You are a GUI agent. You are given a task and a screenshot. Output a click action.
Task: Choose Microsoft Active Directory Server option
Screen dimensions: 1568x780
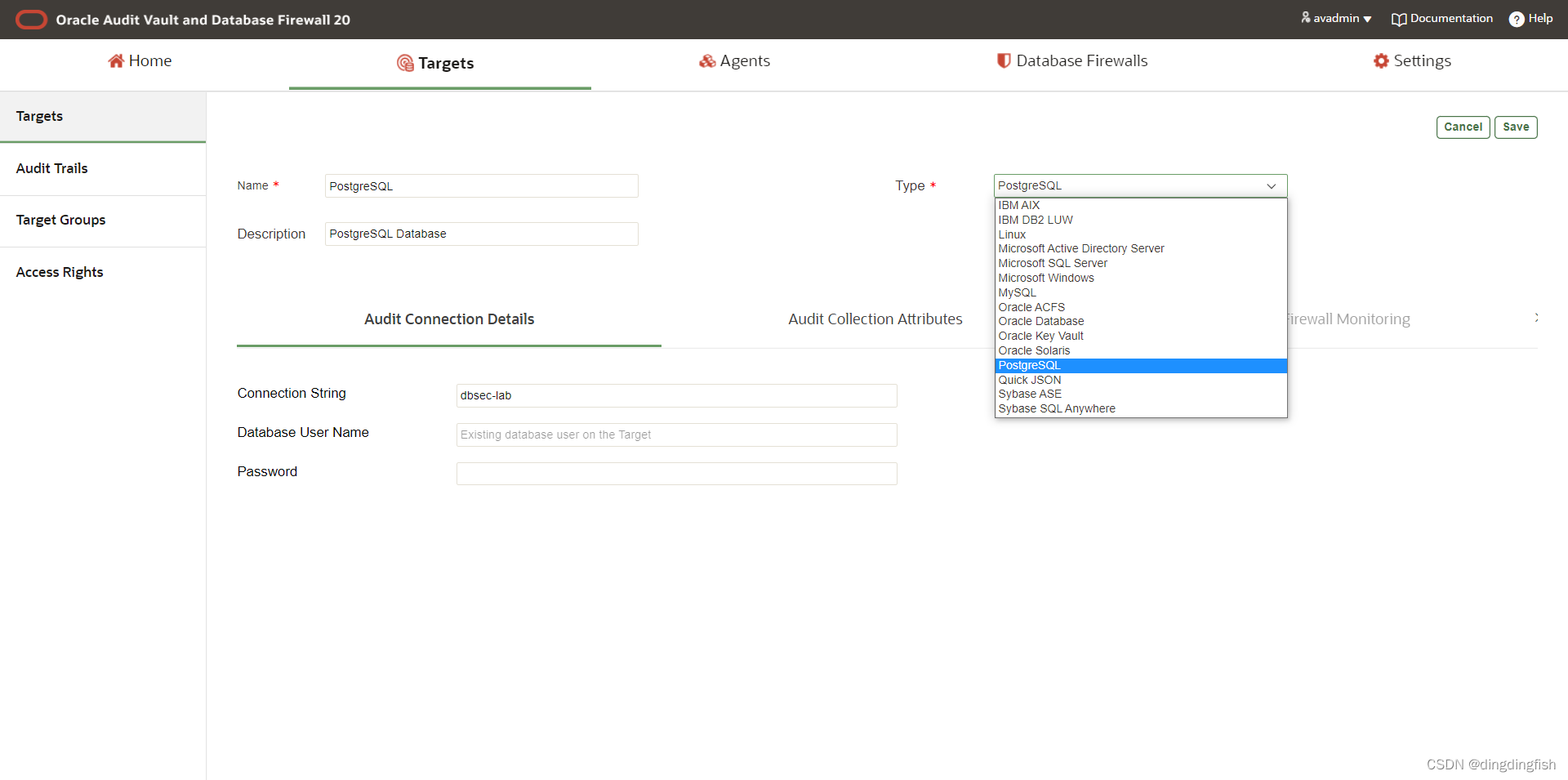tap(1140, 248)
